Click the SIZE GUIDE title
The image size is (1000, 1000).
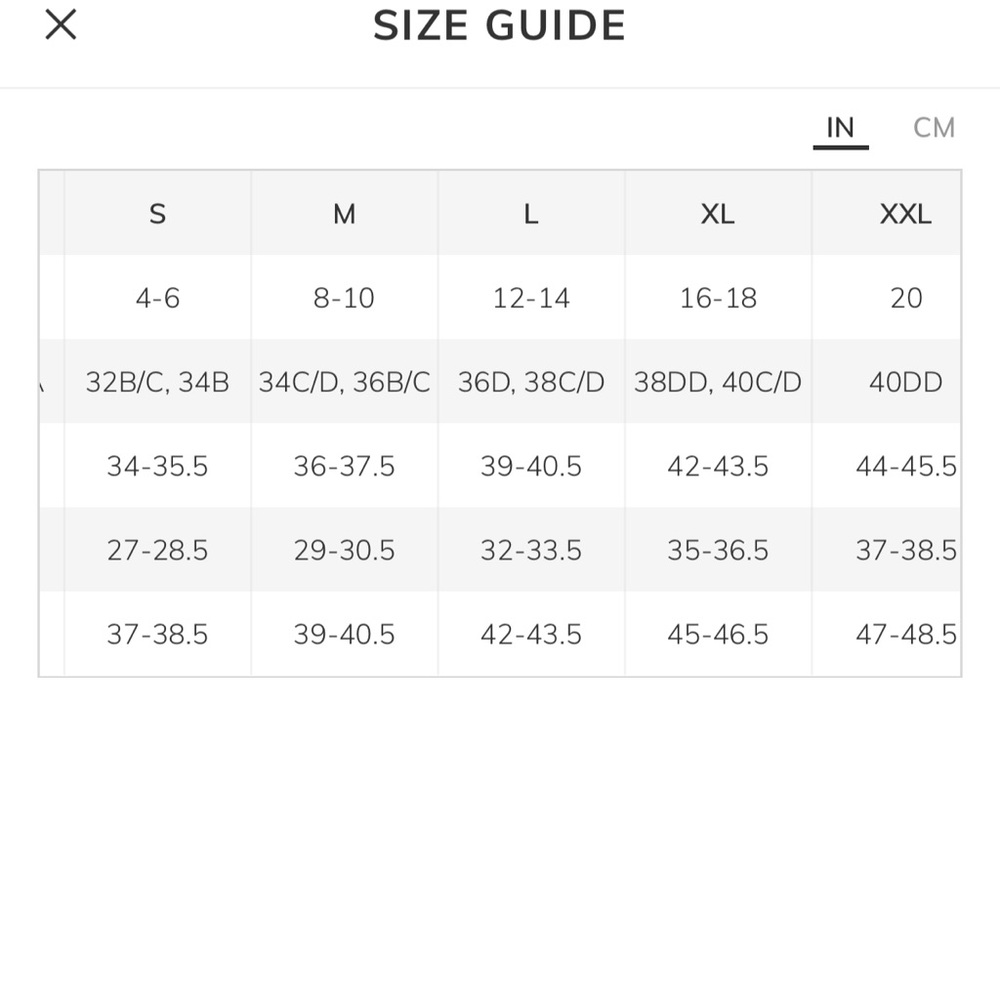(x=499, y=26)
